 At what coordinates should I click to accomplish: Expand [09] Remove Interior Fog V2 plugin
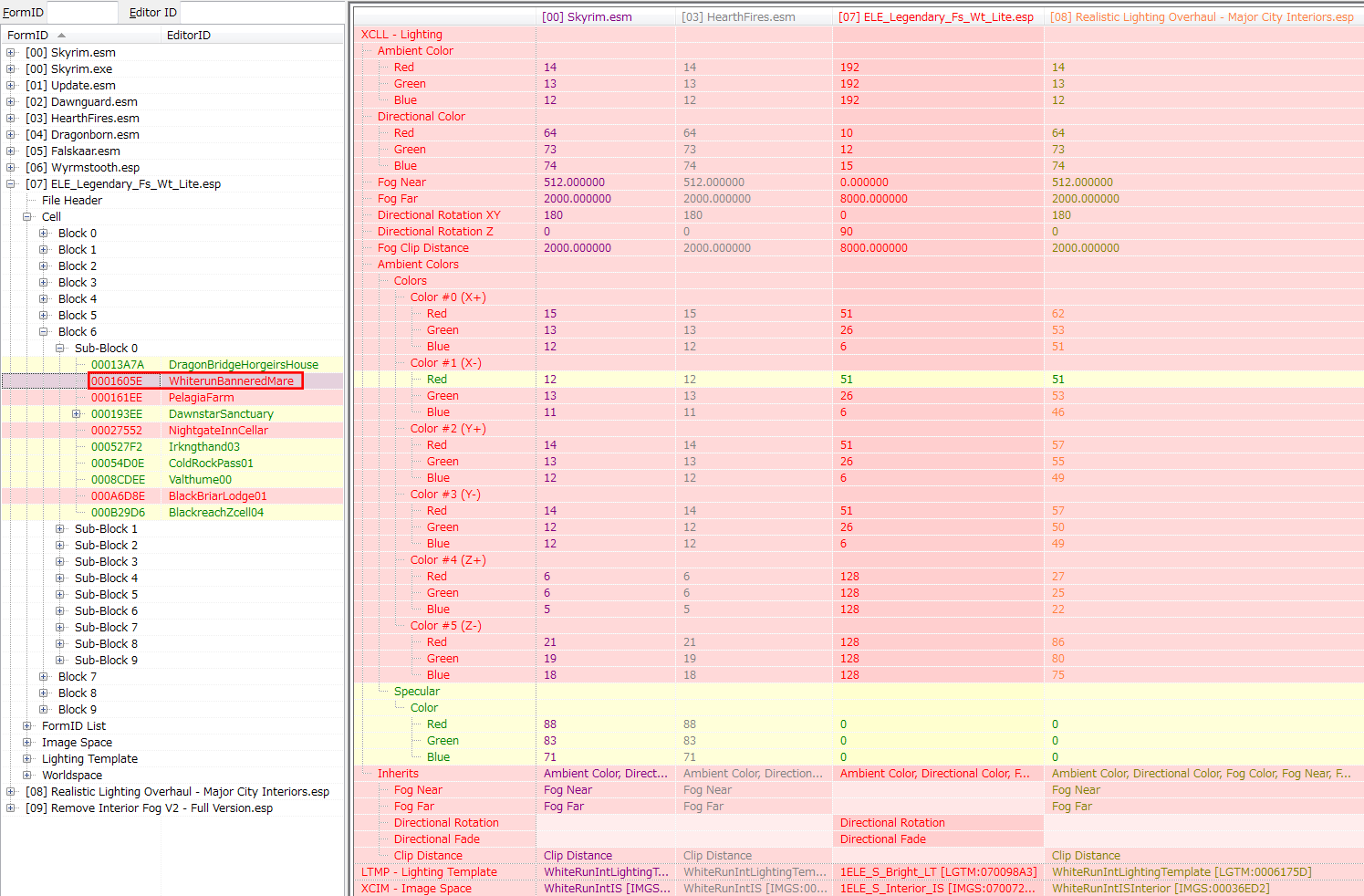pos(11,808)
